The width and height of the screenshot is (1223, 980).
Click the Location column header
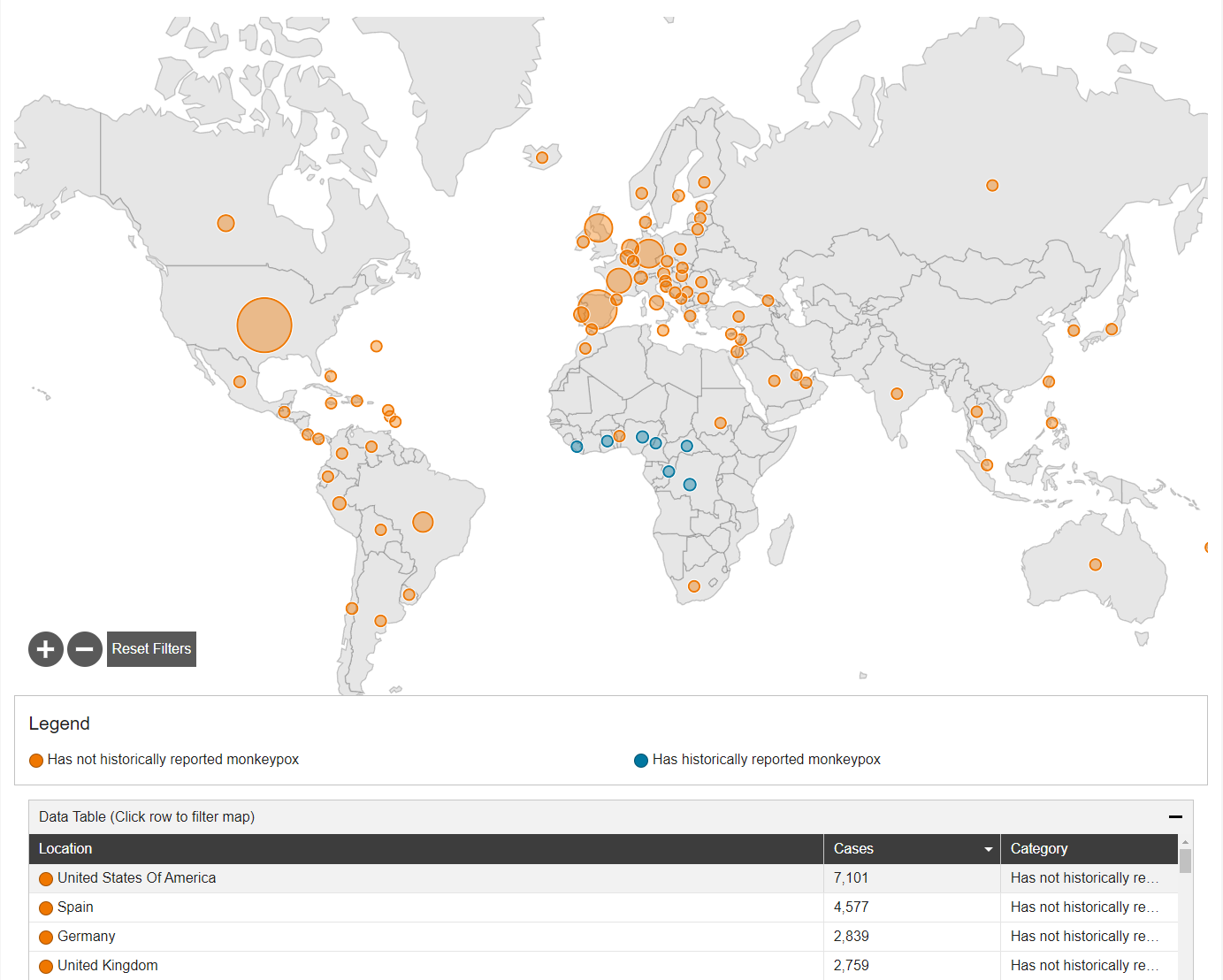[426, 849]
